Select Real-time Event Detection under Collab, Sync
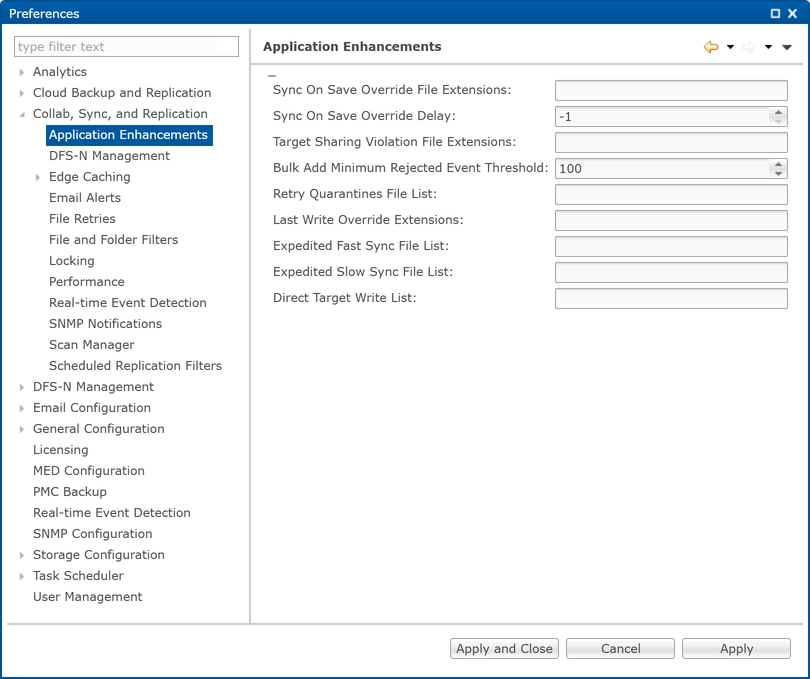Image resolution: width=810 pixels, height=679 pixels. click(128, 303)
